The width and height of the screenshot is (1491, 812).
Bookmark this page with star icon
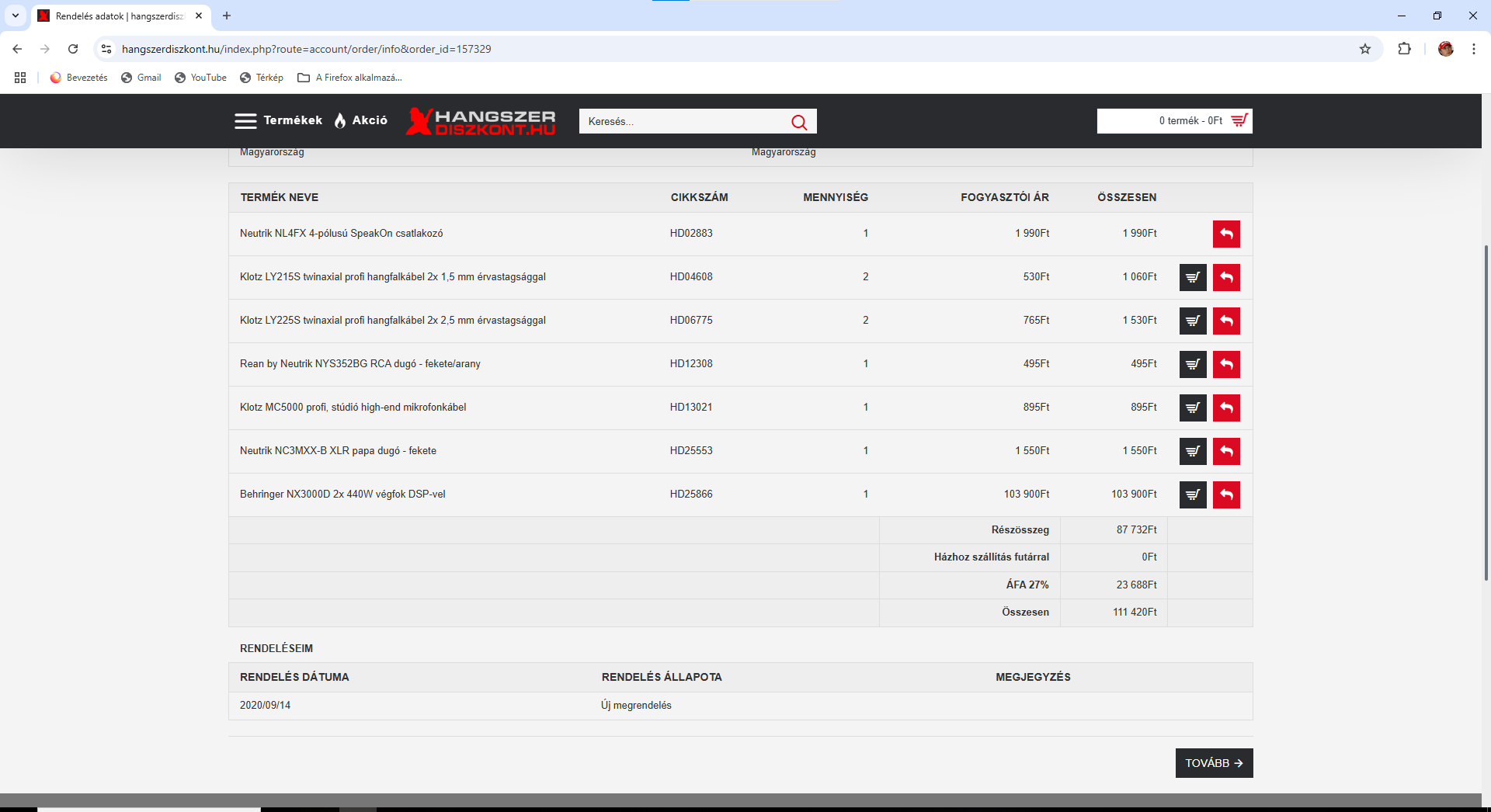coord(1365,49)
